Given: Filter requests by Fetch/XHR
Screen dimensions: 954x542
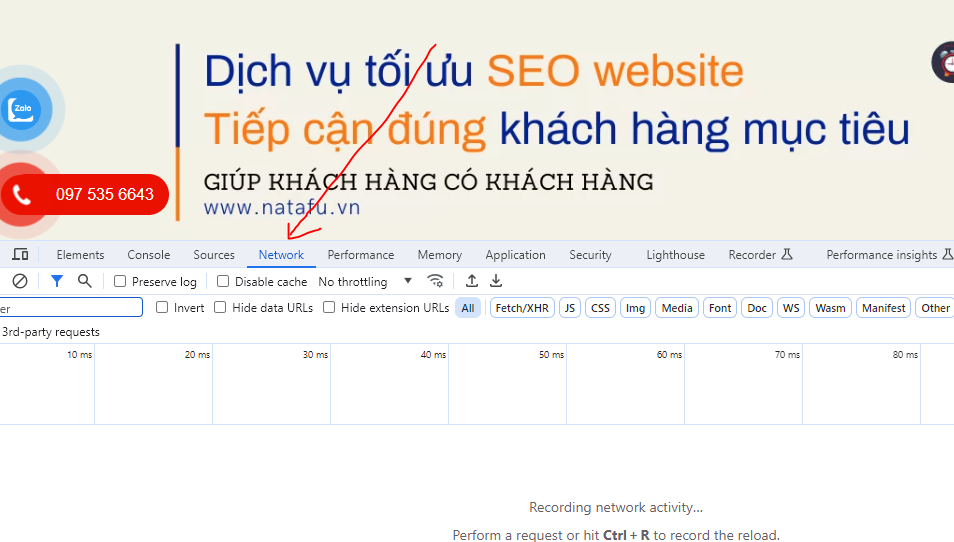Looking at the screenshot, I should point(522,308).
